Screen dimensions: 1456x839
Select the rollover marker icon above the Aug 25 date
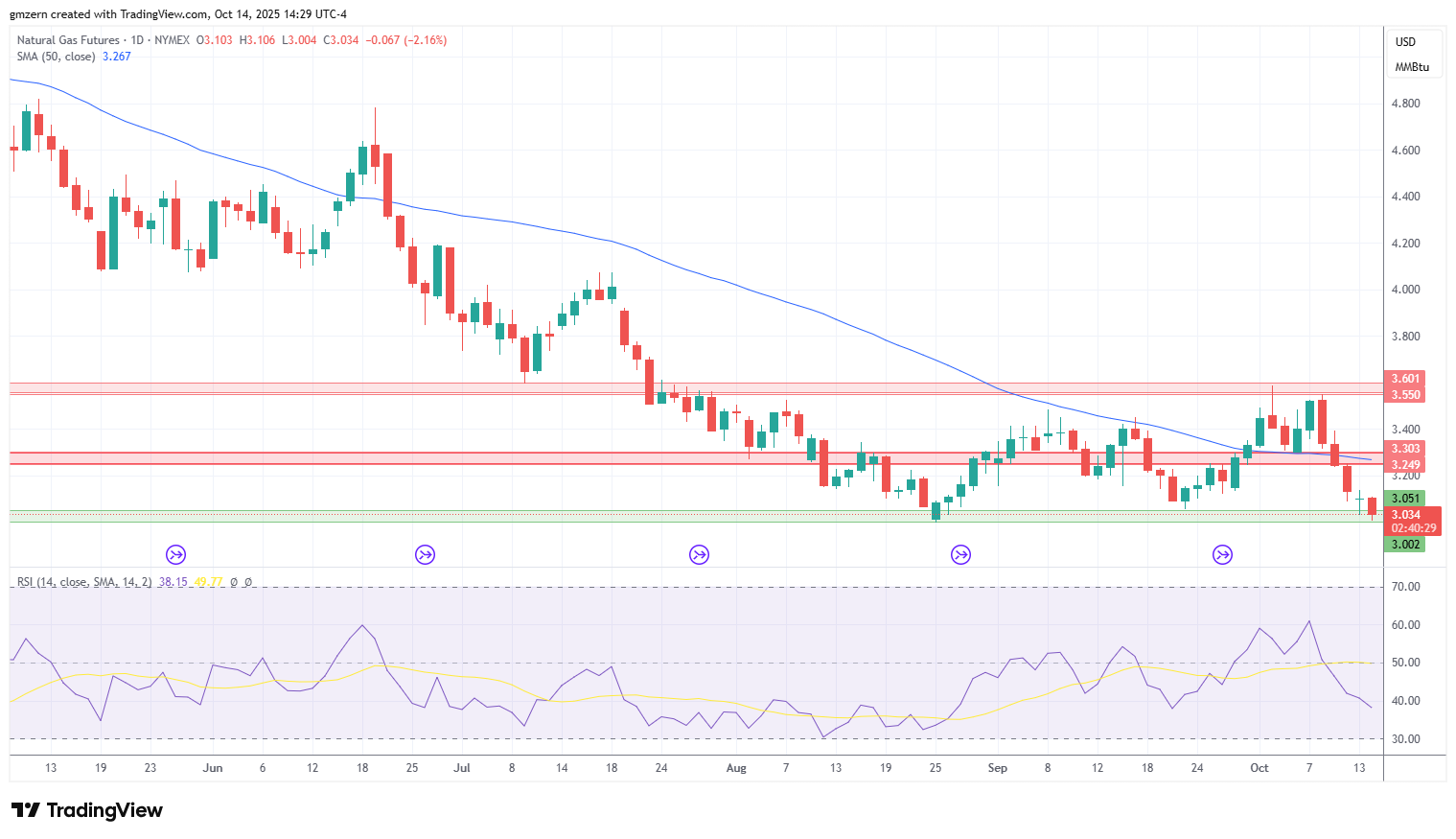click(x=960, y=554)
